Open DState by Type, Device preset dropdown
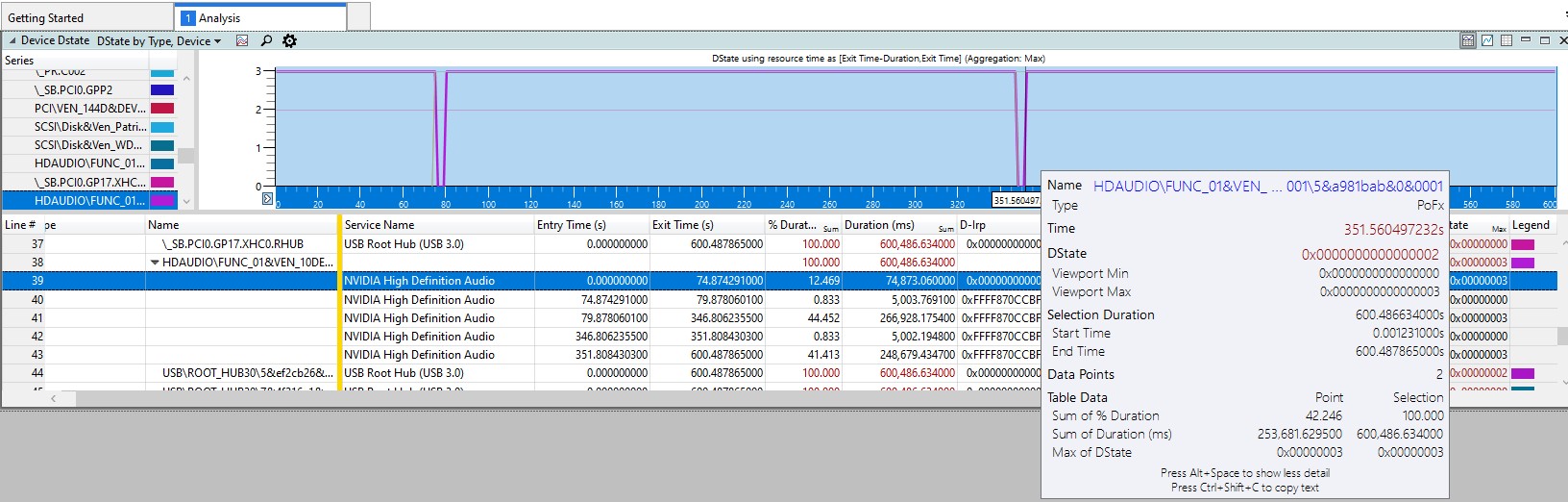The width and height of the screenshot is (1568, 502). tap(159, 41)
